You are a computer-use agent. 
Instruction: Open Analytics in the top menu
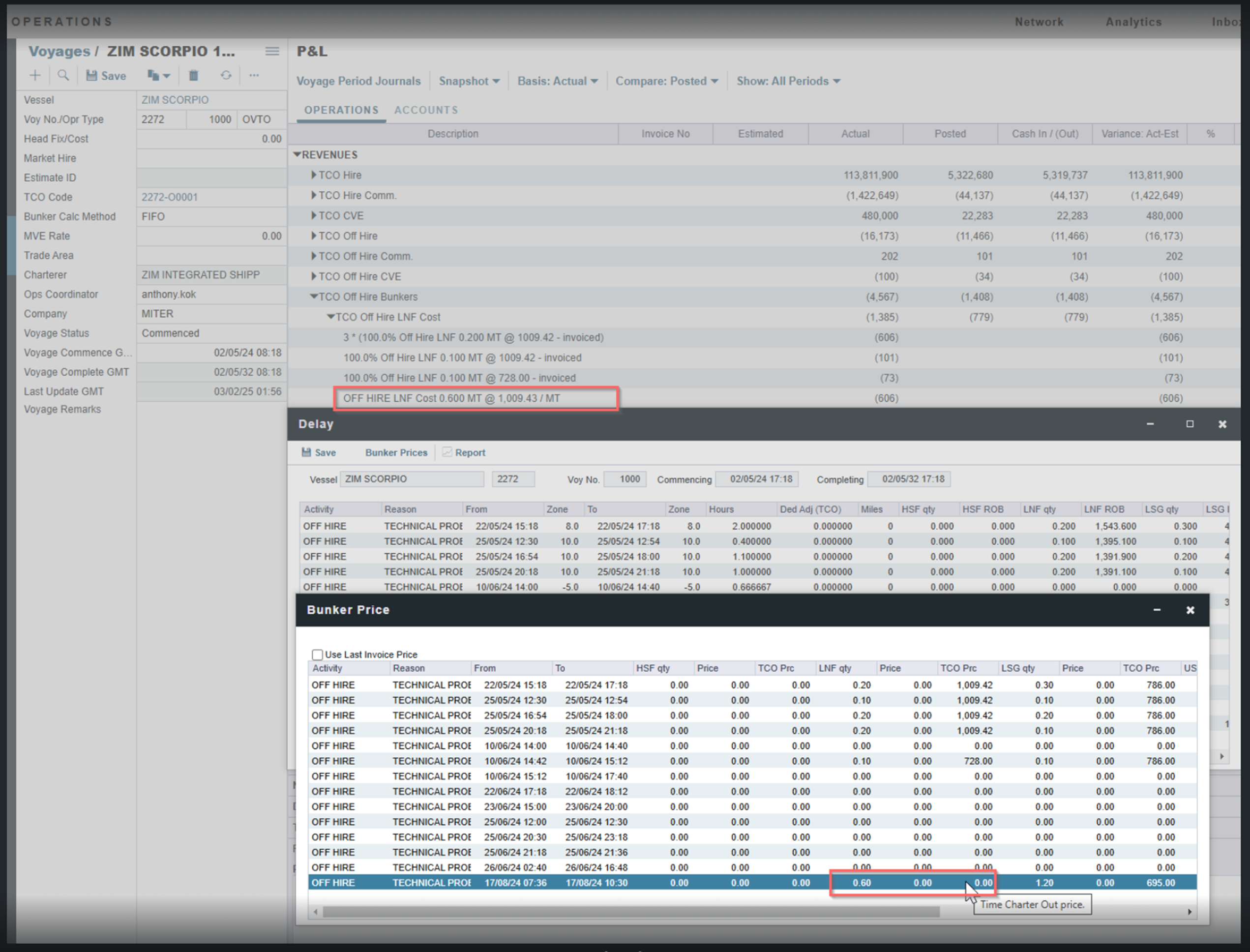click(x=1133, y=22)
